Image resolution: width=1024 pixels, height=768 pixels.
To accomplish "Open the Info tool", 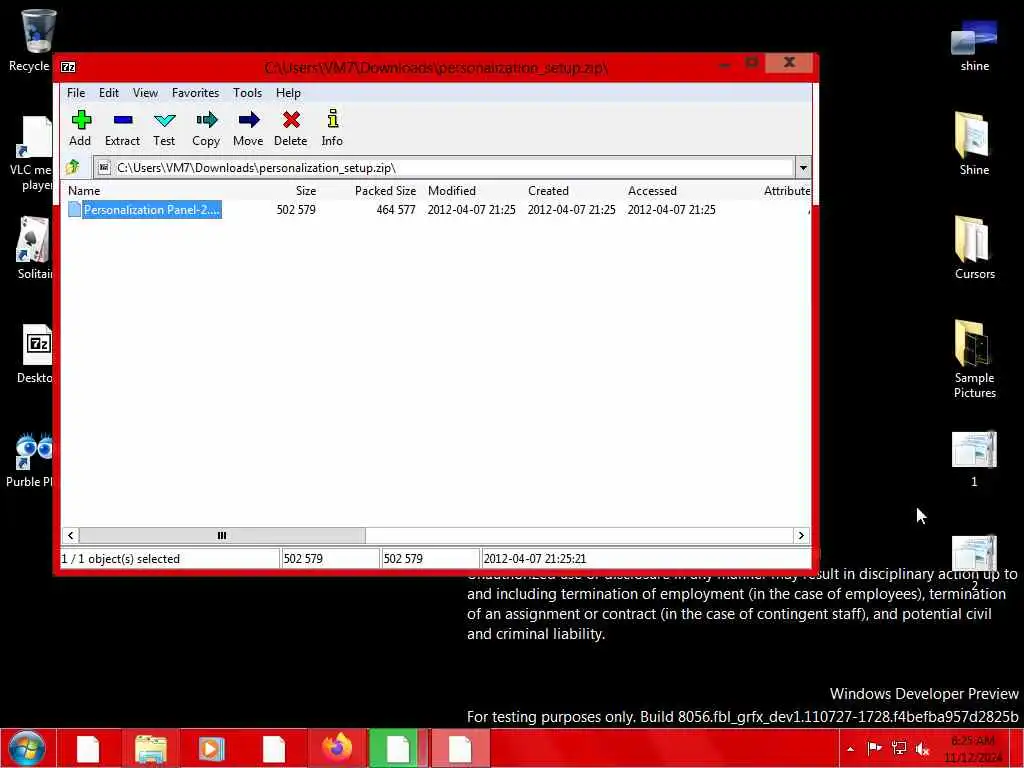I will [x=332, y=128].
